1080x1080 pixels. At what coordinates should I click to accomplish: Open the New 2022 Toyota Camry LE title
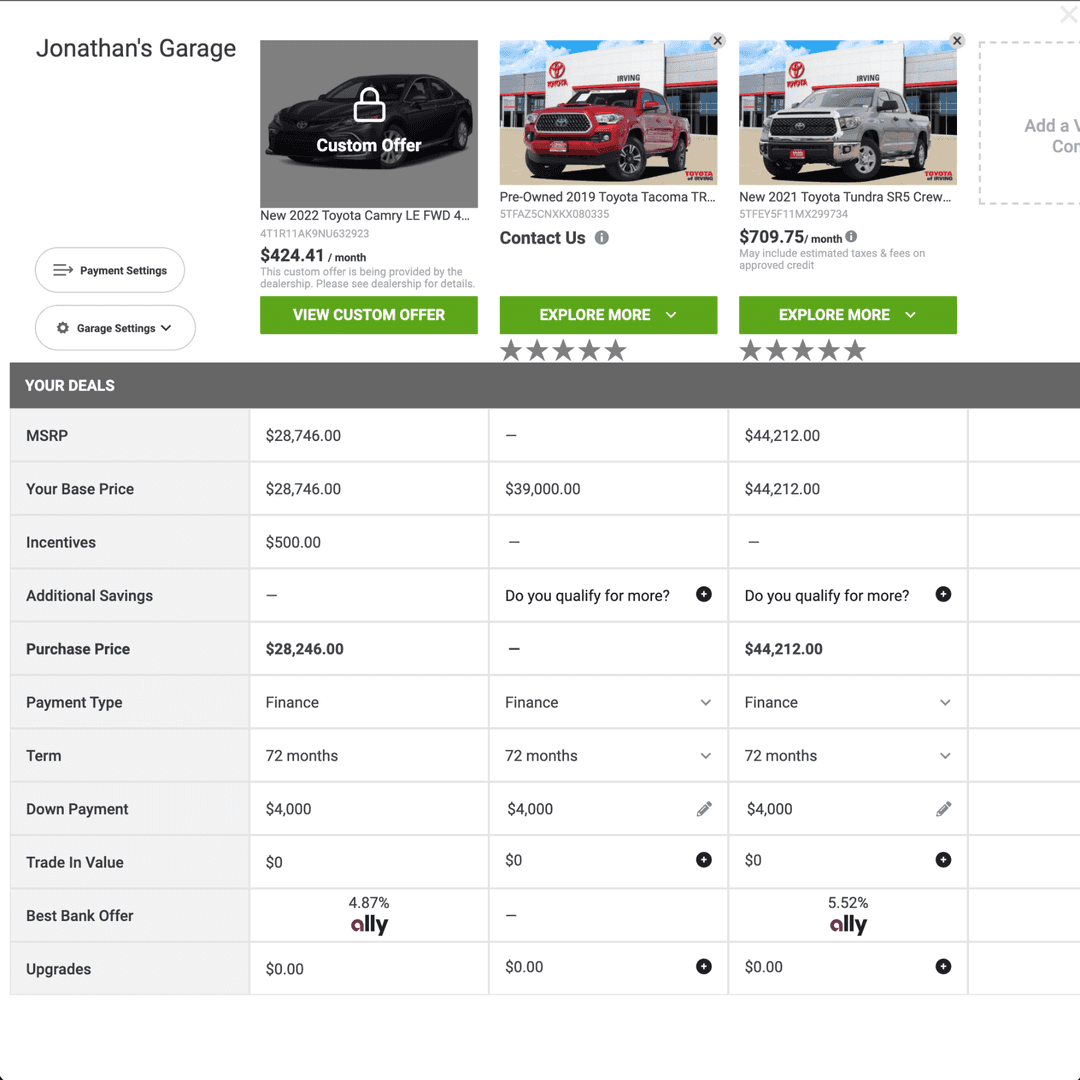[365, 216]
